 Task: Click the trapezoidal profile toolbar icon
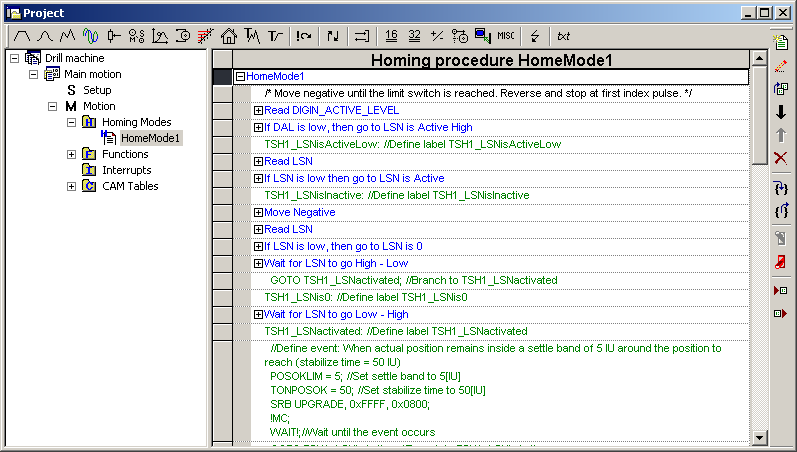[x=19, y=36]
